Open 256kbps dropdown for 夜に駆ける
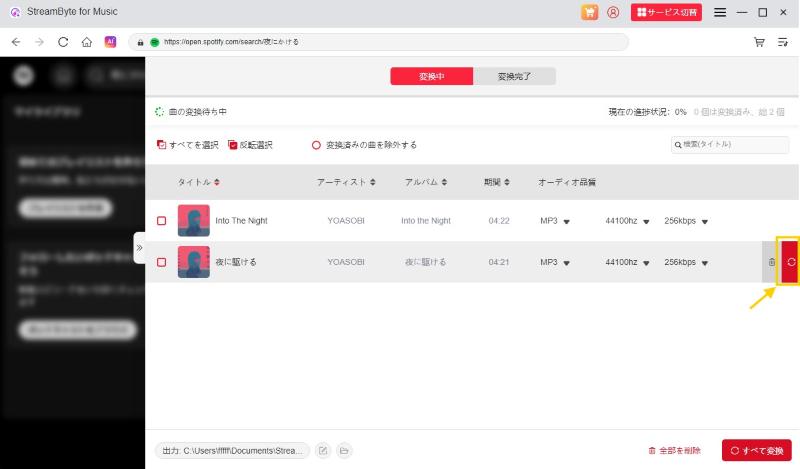Image resolution: width=800 pixels, height=469 pixels. (x=686, y=262)
